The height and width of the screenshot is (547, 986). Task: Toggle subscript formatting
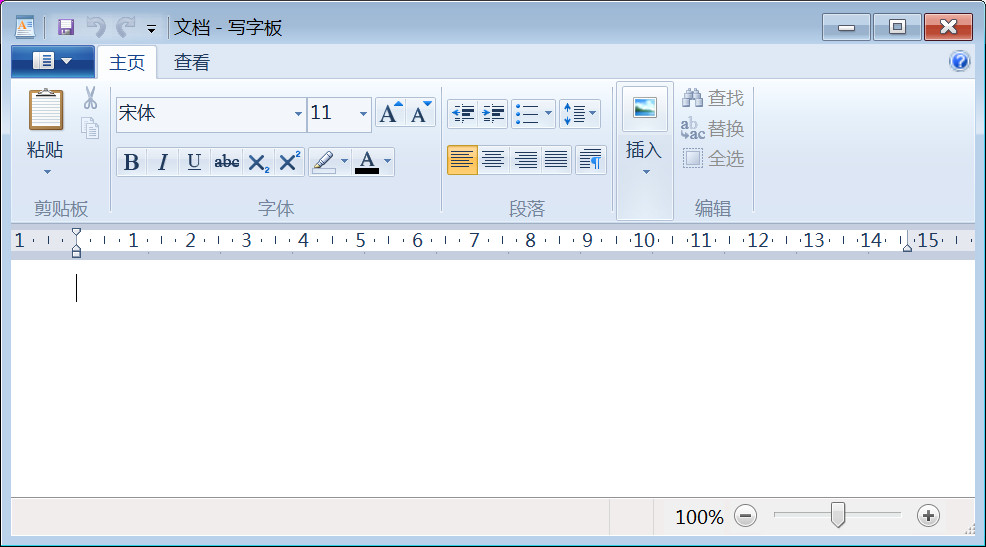pos(258,162)
